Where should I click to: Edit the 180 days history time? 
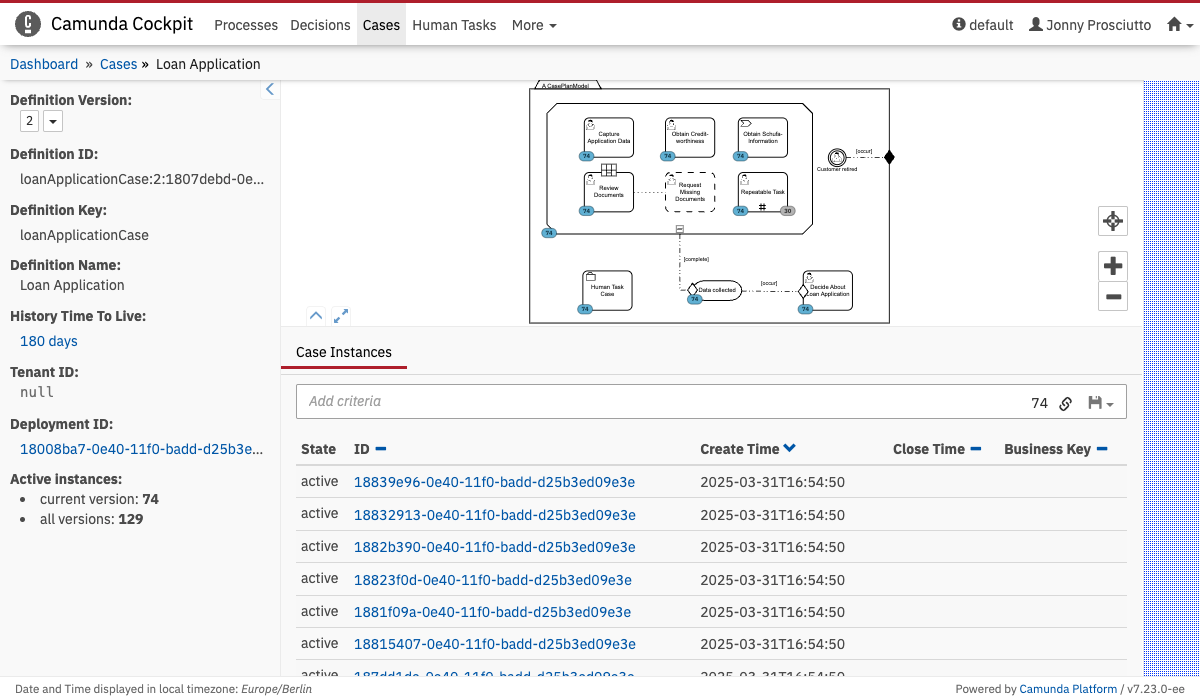49,341
